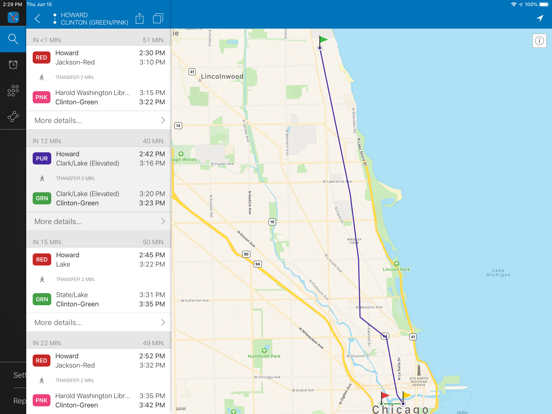The width and height of the screenshot is (552, 414).
Task: Tap Howard to Clark/Lake 2:42 PM row
Action: [99, 158]
